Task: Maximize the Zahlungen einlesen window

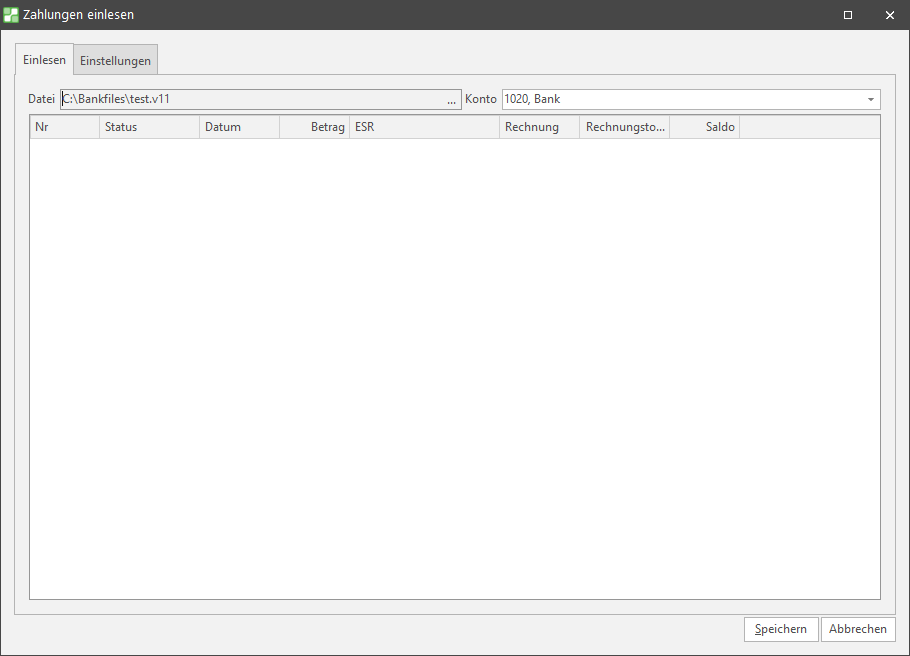Action: click(x=847, y=15)
